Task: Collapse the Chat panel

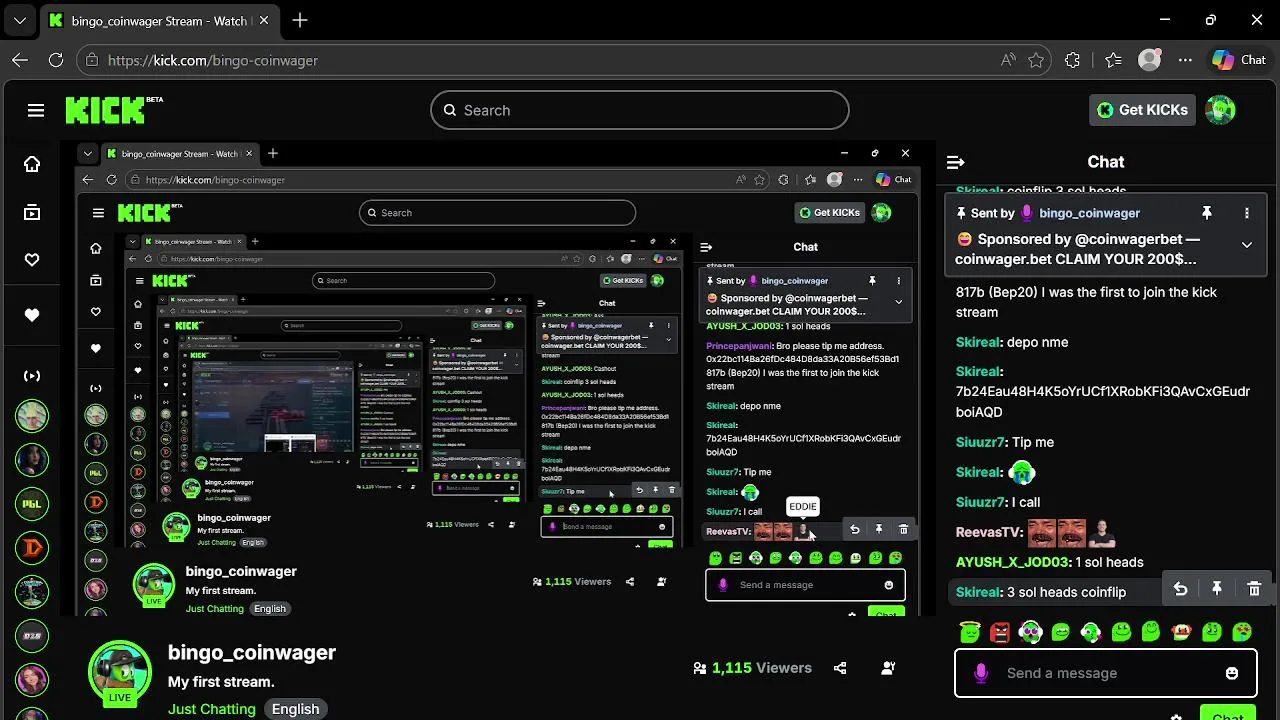Action: tap(955, 162)
